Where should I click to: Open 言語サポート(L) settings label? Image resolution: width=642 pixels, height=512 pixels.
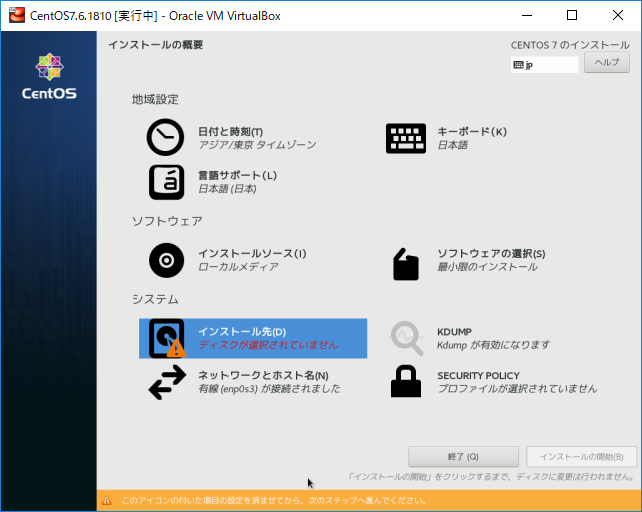237,175
